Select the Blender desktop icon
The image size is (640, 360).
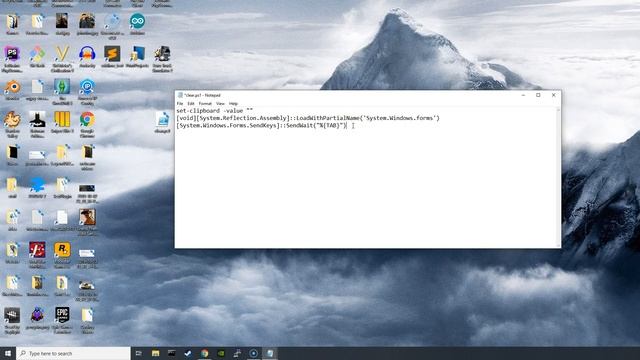[x=12, y=89]
